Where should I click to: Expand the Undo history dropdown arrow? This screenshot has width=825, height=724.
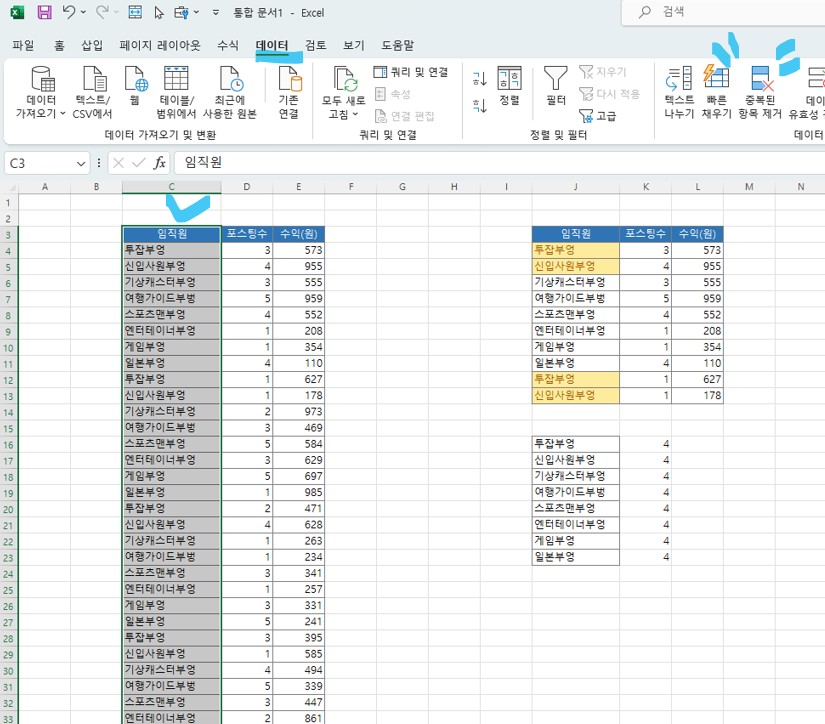tap(83, 12)
